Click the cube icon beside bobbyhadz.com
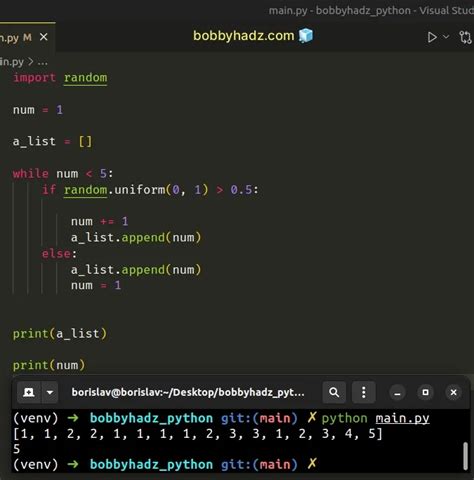Image resolution: width=474 pixels, height=480 pixels. (x=306, y=35)
